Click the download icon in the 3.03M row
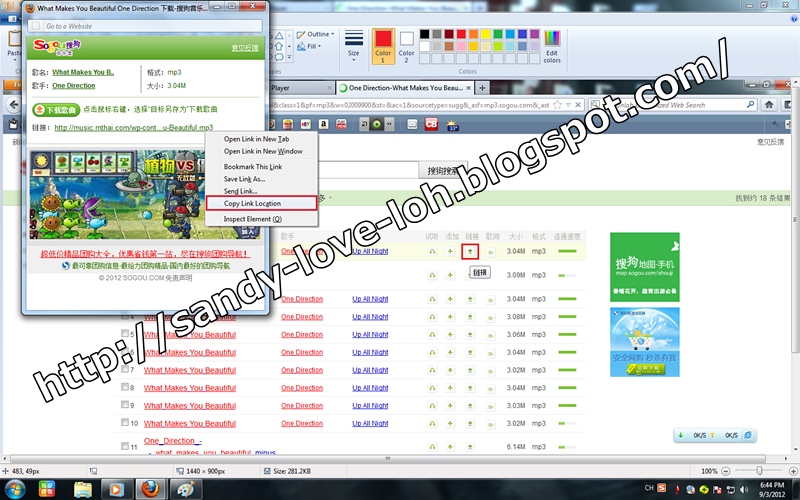This screenshot has width=800, height=500. click(x=470, y=406)
